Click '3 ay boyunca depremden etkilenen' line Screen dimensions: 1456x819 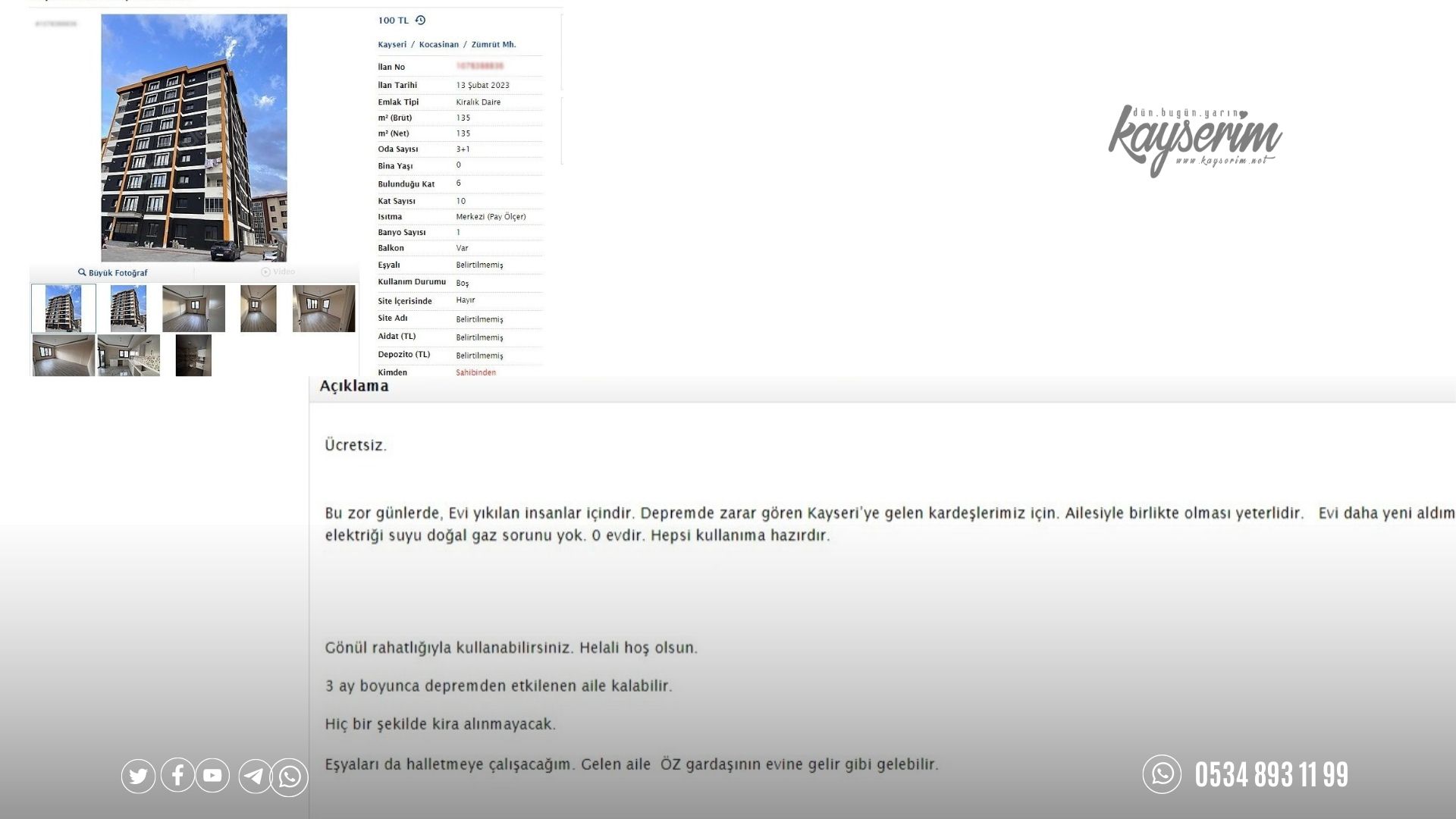[x=498, y=686]
